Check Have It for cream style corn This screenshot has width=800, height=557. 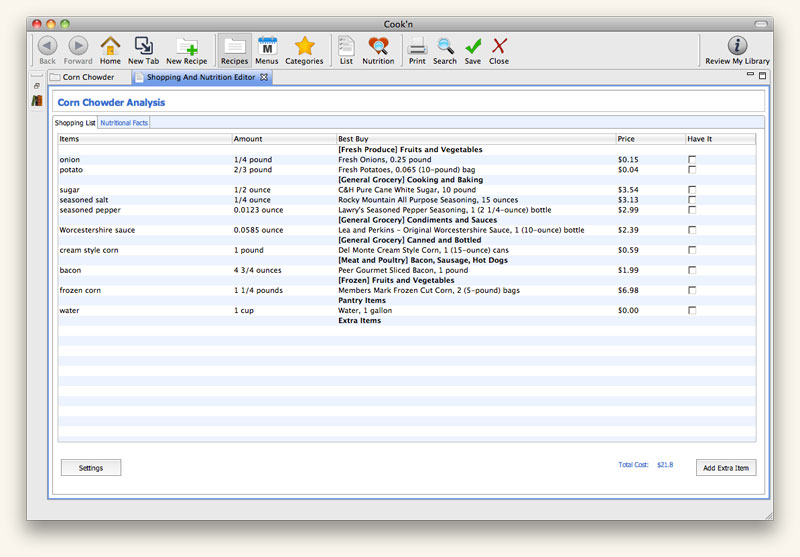[x=692, y=250]
